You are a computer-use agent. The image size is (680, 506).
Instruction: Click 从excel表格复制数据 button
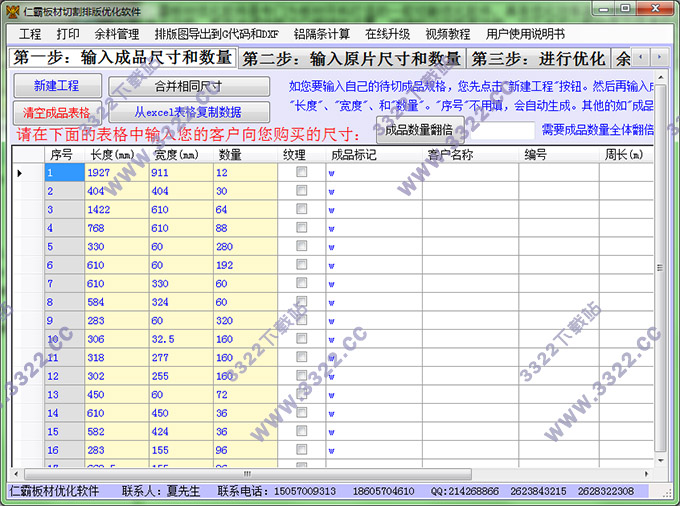pyautogui.click(x=189, y=112)
